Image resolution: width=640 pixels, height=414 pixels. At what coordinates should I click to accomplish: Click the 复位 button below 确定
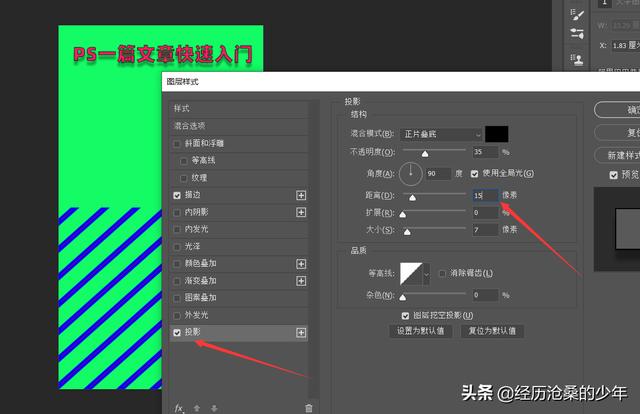click(618, 133)
